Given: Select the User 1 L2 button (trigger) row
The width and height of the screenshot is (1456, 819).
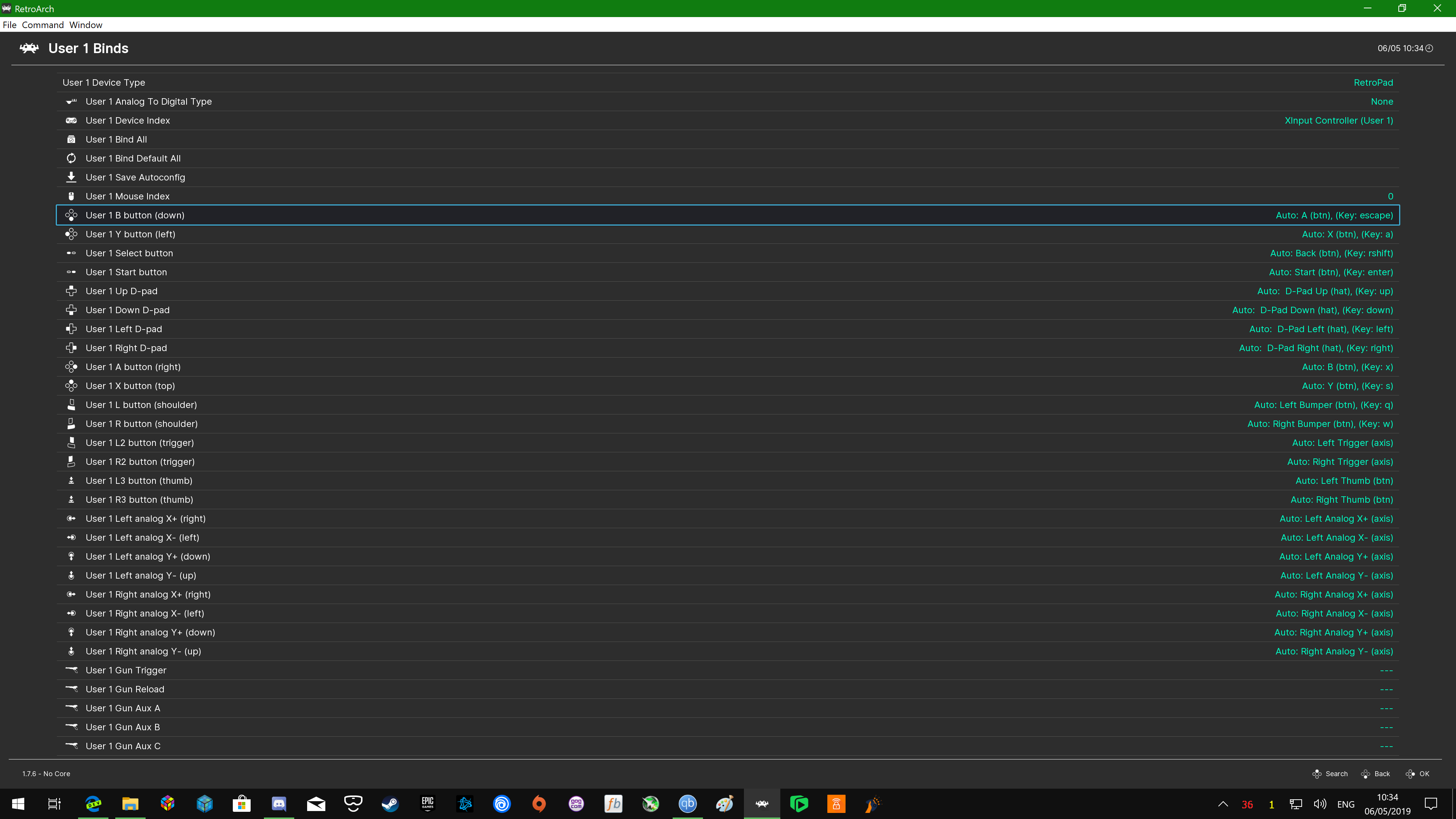Looking at the screenshot, I should 728,442.
